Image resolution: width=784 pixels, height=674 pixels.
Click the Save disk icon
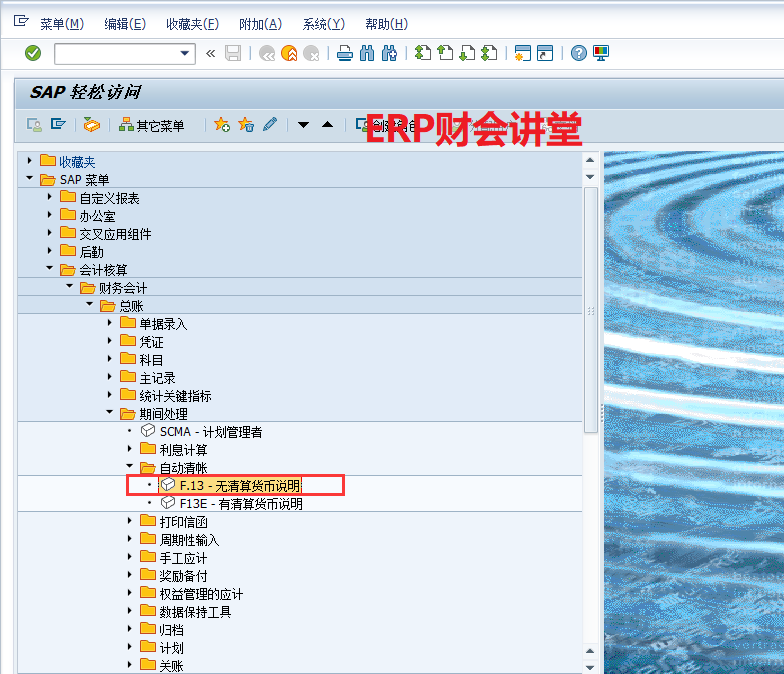tap(233, 53)
